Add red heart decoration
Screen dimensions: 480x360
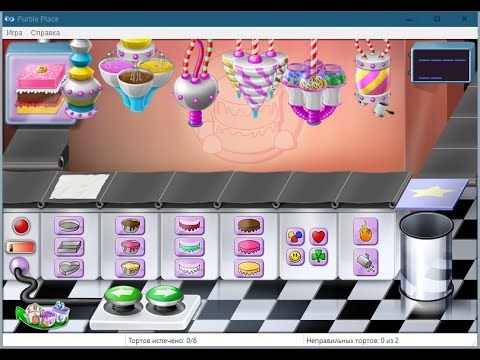click(319, 236)
